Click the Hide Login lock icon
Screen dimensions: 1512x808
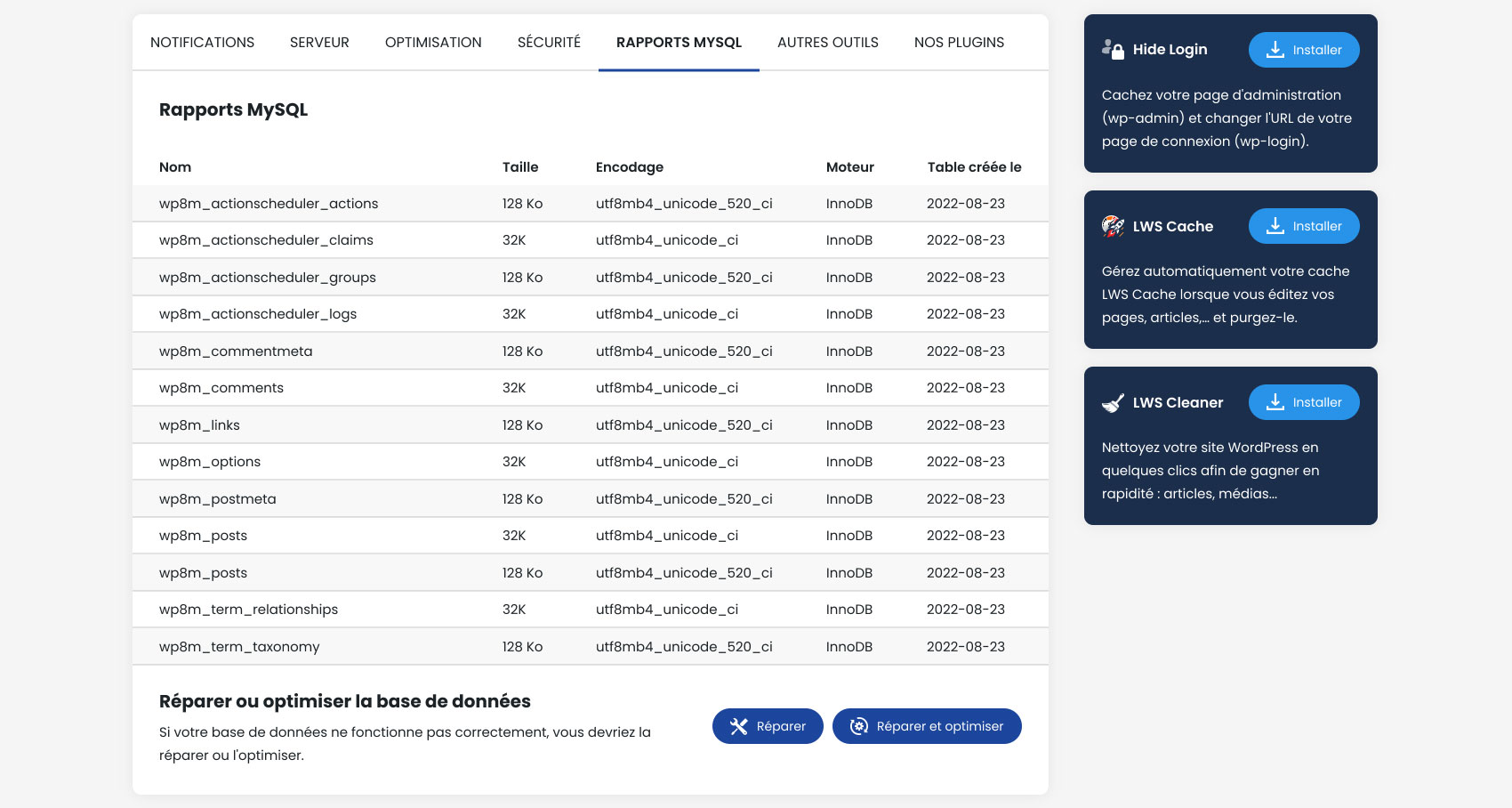click(1113, 50)
